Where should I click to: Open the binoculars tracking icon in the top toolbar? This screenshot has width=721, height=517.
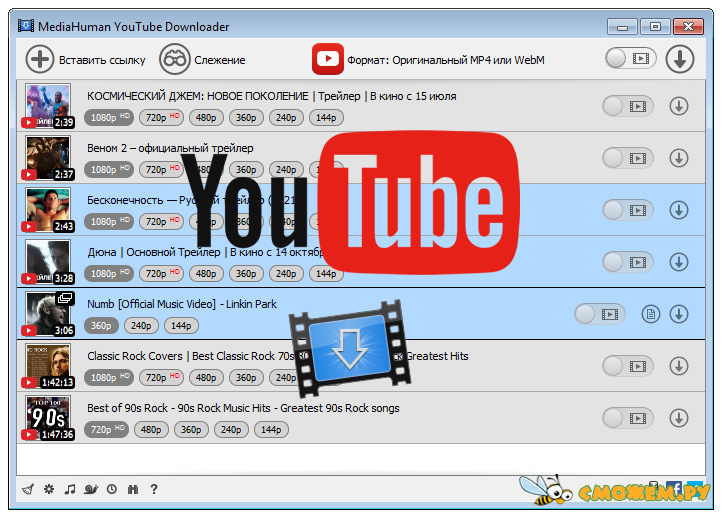174,59
